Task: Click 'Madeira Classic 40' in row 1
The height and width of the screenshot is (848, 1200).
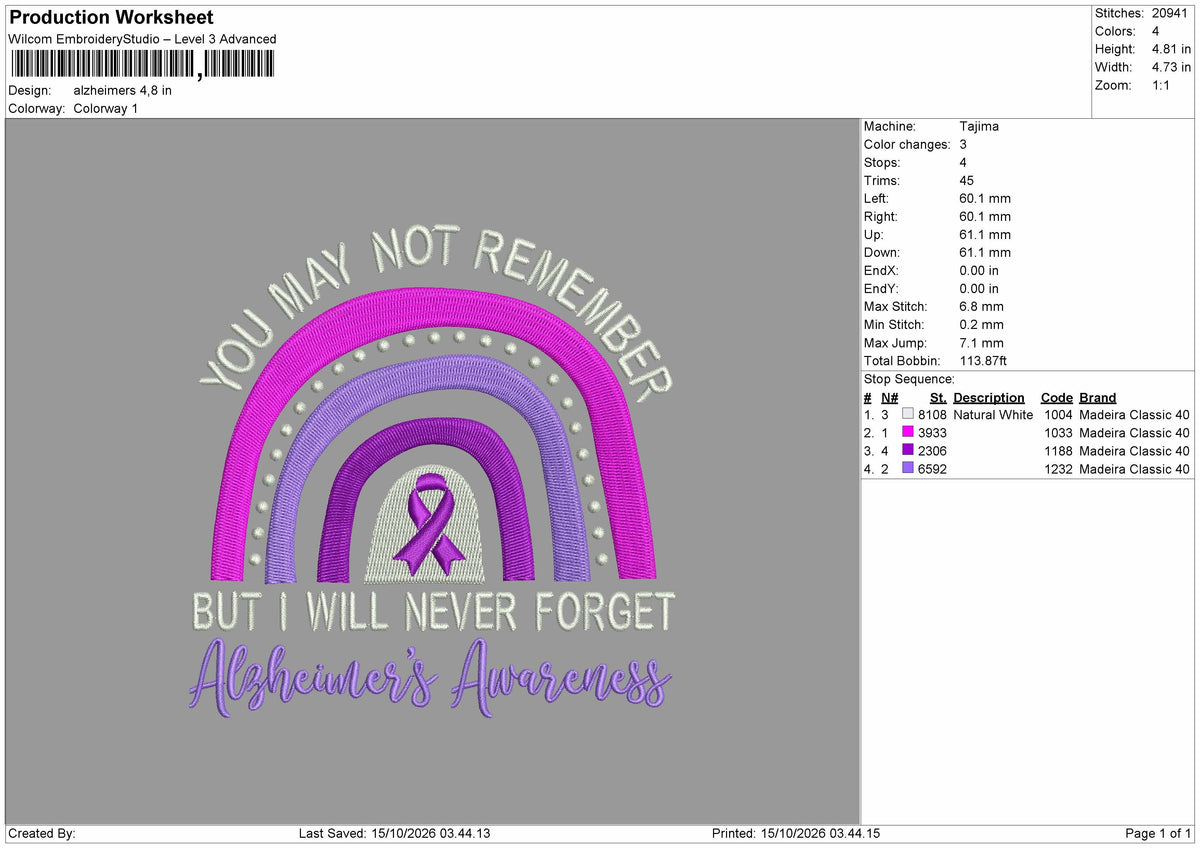Action: [1135, 414]
